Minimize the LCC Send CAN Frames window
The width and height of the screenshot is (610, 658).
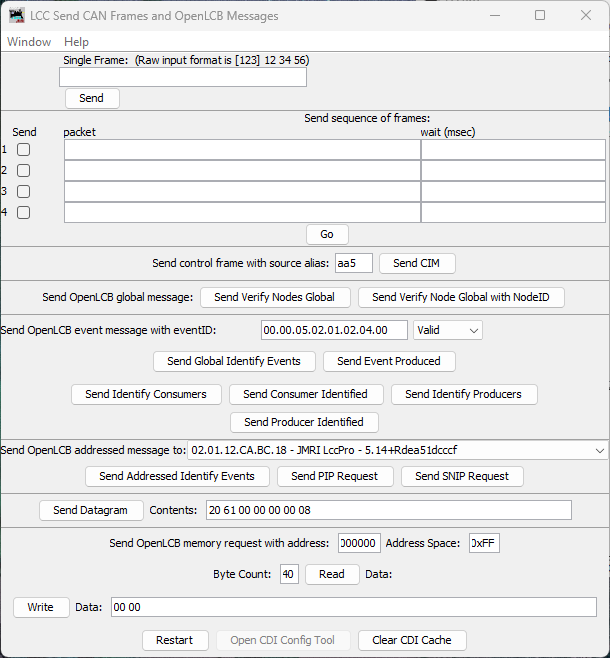[495, 16]
